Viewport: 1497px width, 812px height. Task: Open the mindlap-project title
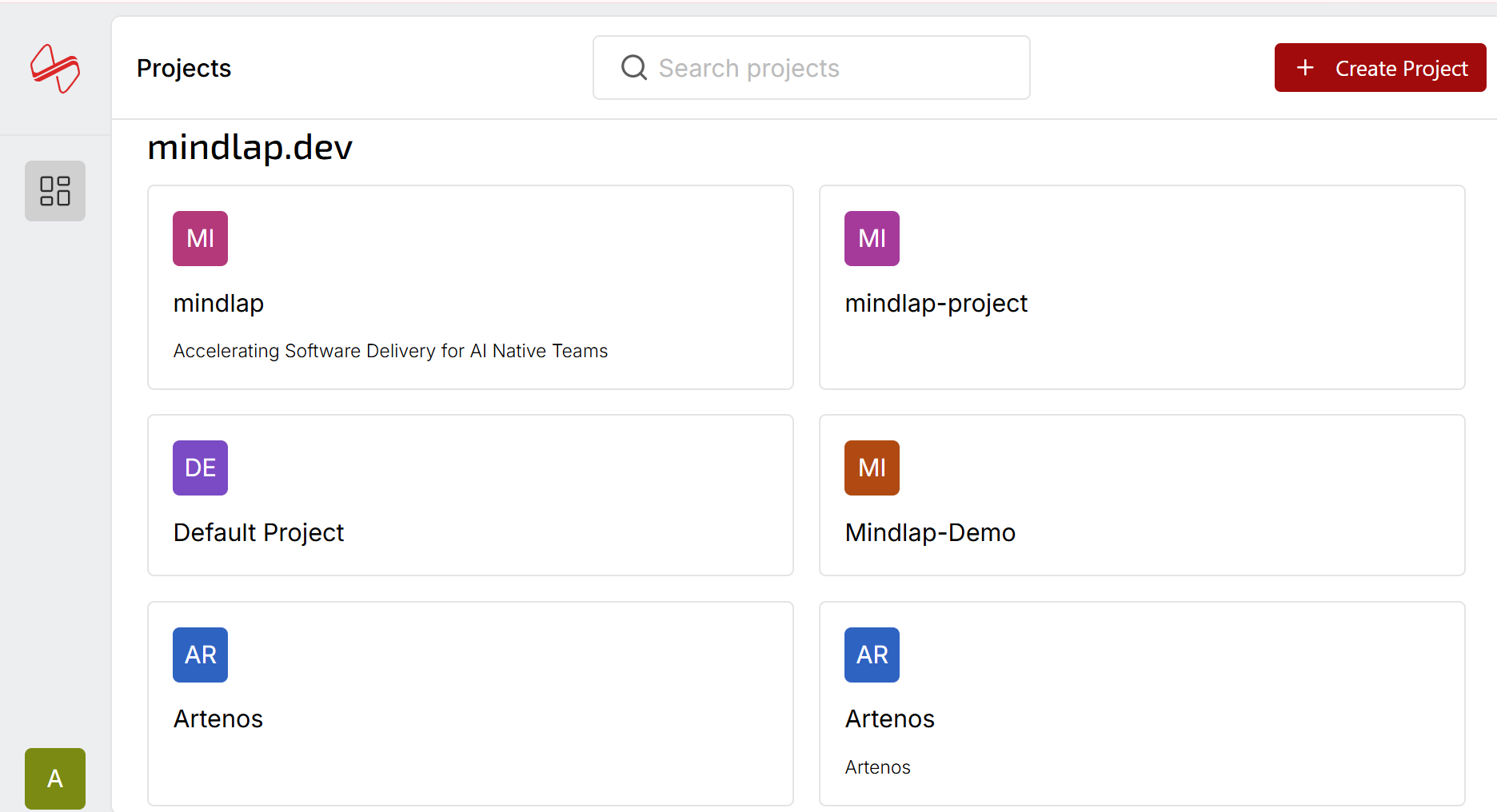[x=936, y=304]
